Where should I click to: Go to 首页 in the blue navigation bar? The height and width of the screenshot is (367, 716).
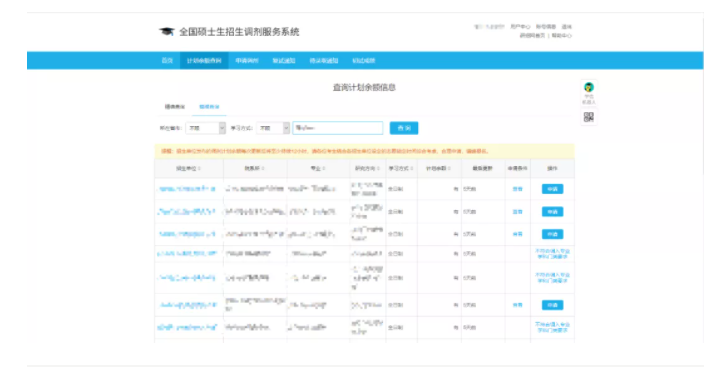[168, 61]
